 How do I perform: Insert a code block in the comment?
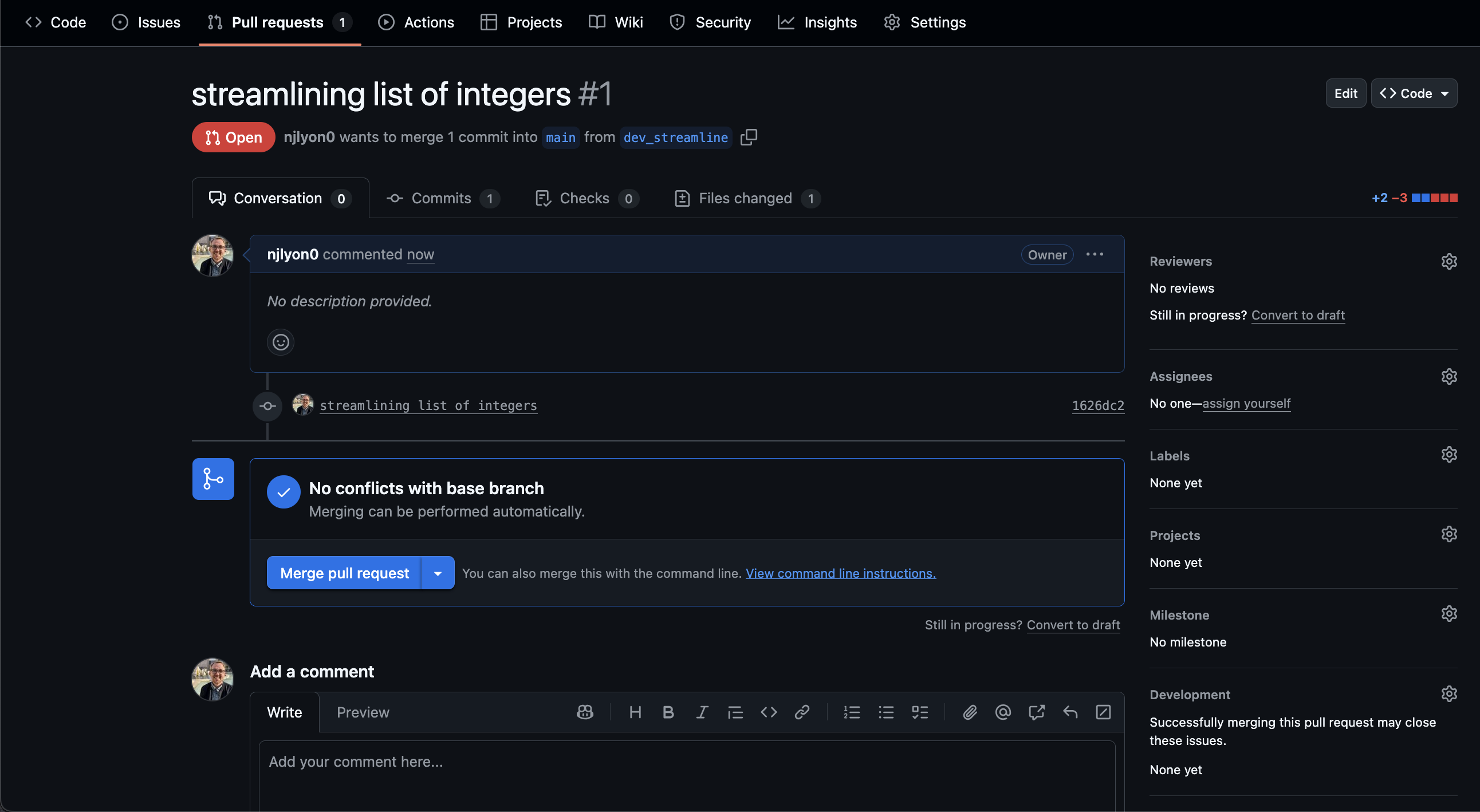click(x=769, y=712)
